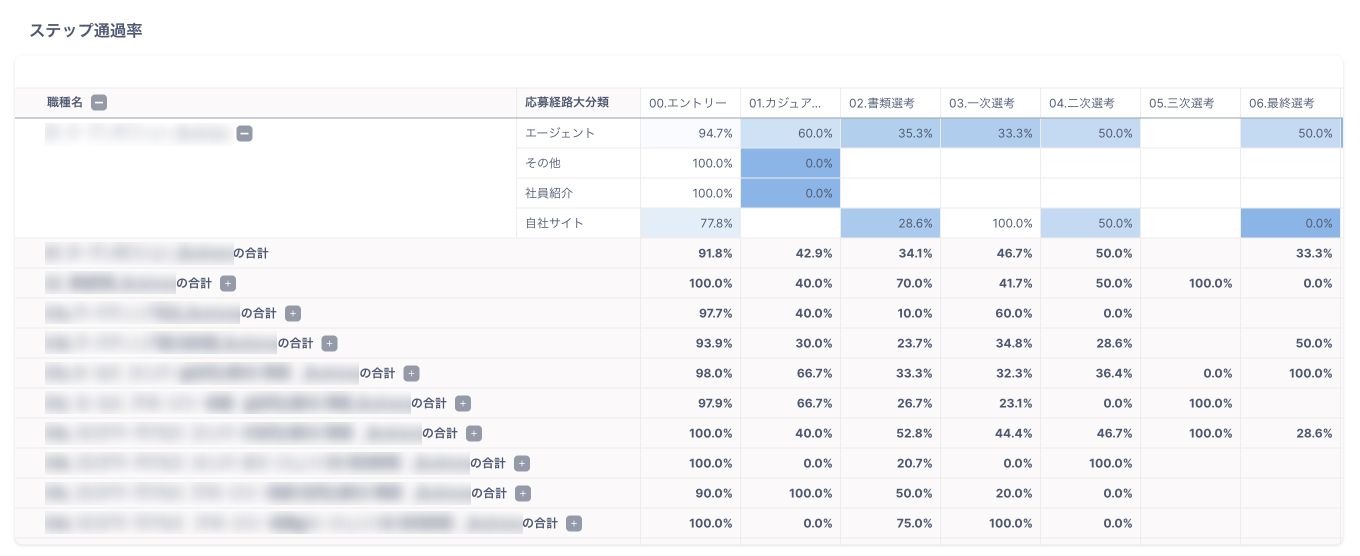
Task: Expand the subtotal row with 20.7% 書類選考
Action: (x=522, y=463)
